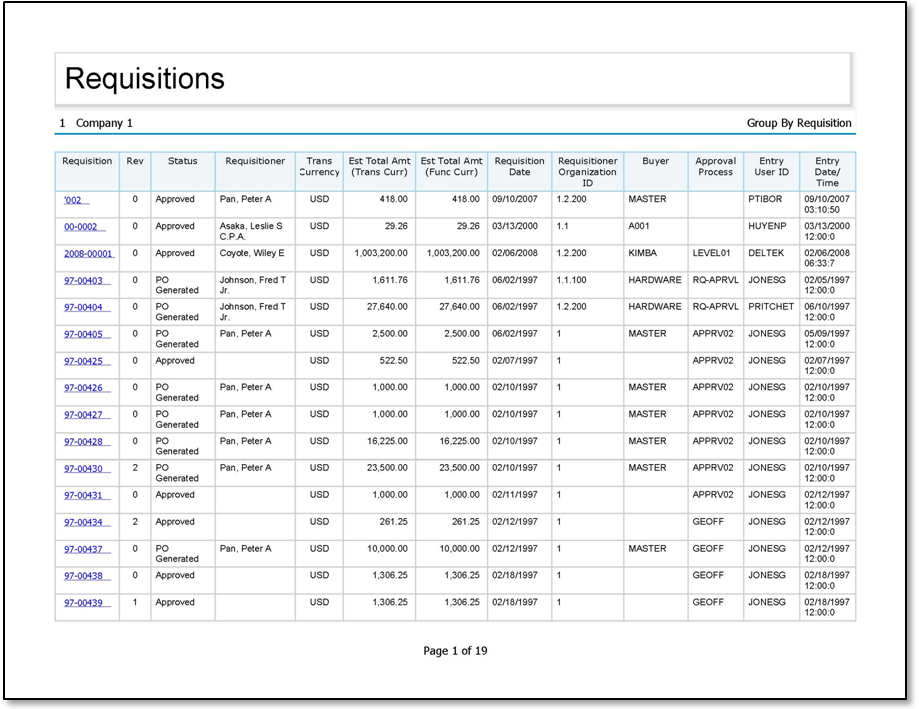Image resolution: width=919 pixels, height=709 pixels.
Task: Click requisition 2008-00001 link
Action: [x=88, y=254]
